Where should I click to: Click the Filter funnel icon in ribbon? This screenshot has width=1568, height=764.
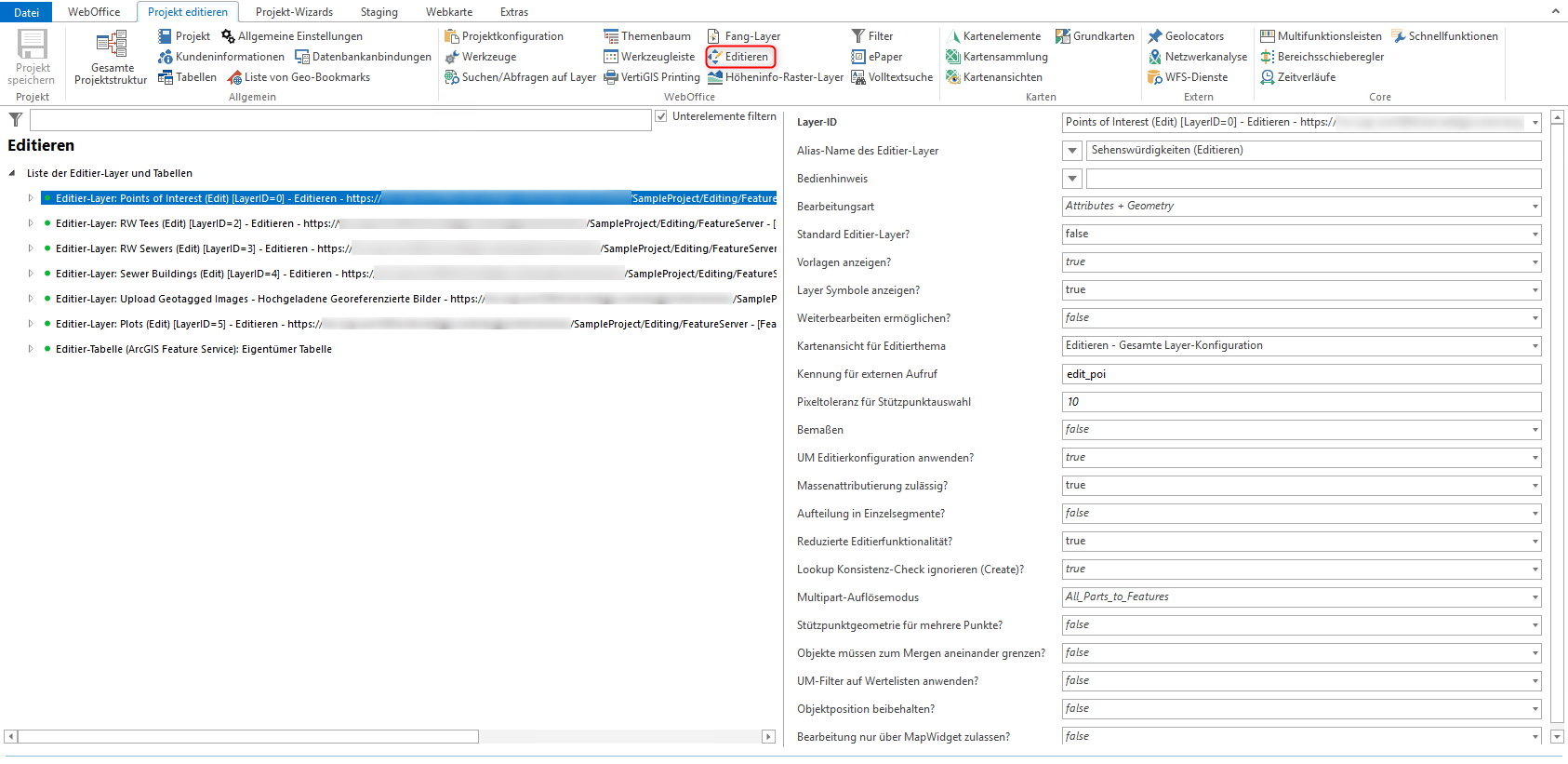pyautogui.click(x=858, y=36)
